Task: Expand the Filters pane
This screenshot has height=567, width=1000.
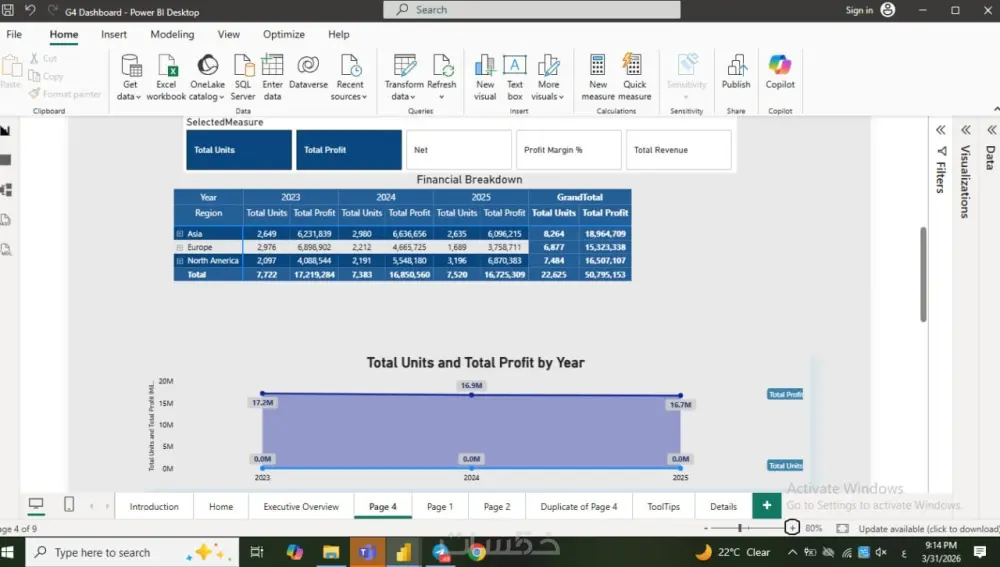Action: point(941,130)
